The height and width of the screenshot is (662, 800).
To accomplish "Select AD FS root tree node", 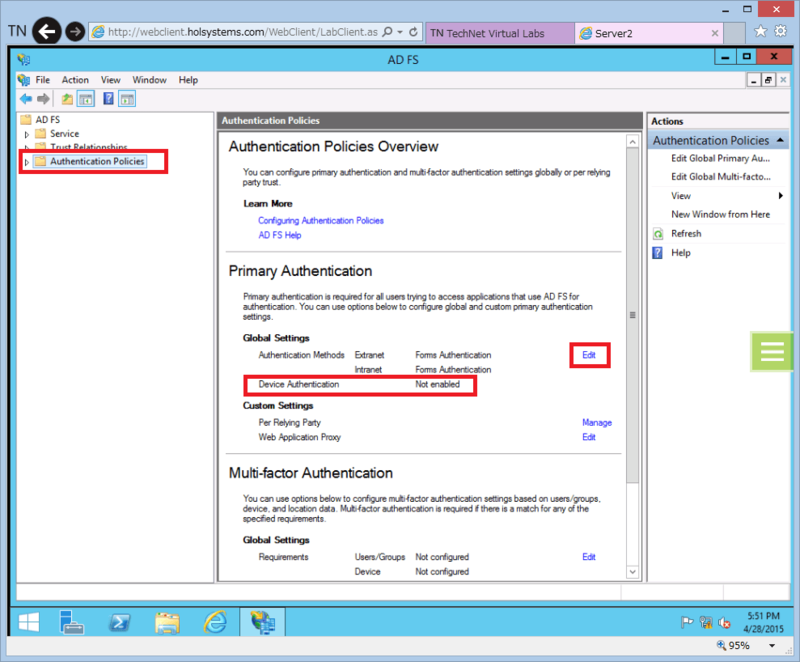I will (x=47, y=119).
